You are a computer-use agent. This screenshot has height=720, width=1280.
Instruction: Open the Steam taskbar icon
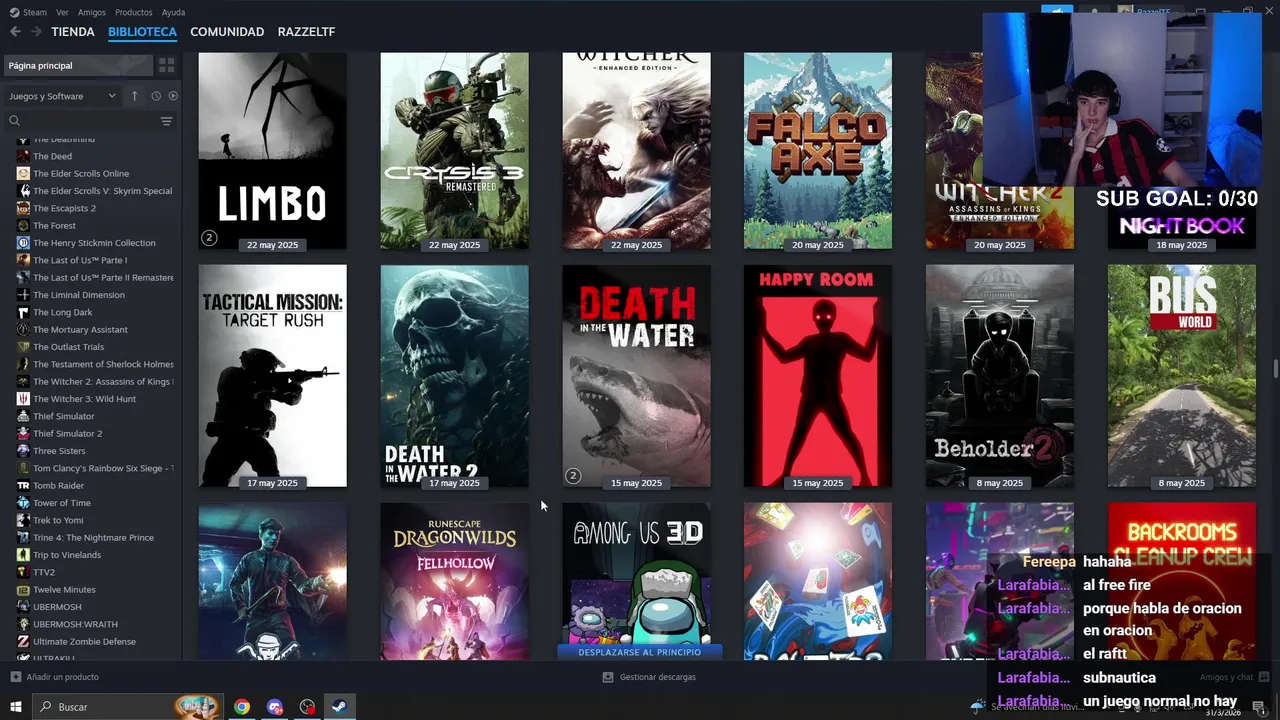click(x=339, y=707)
